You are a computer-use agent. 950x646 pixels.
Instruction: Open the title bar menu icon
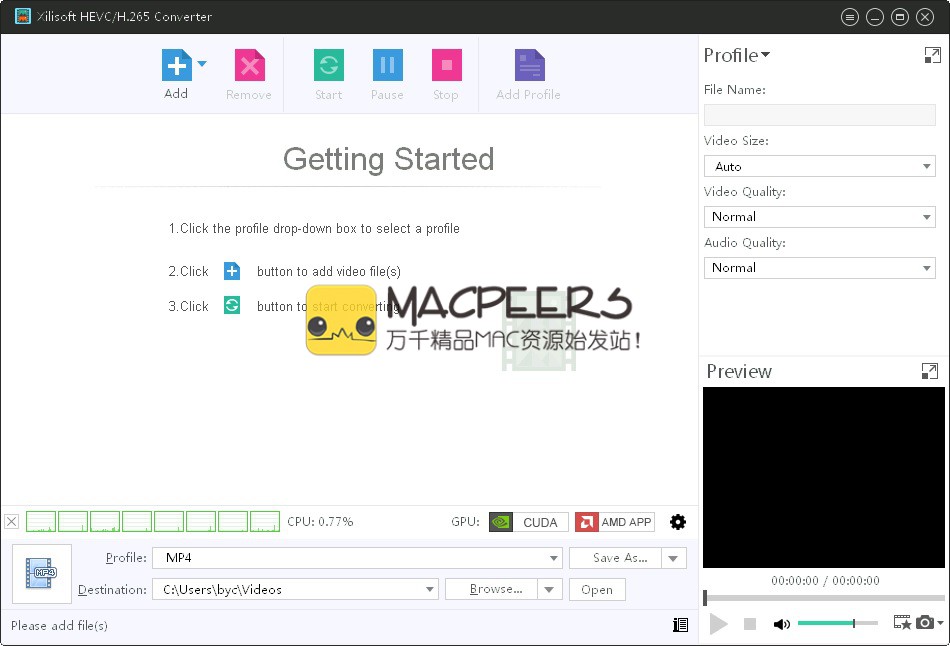[850, 17]
